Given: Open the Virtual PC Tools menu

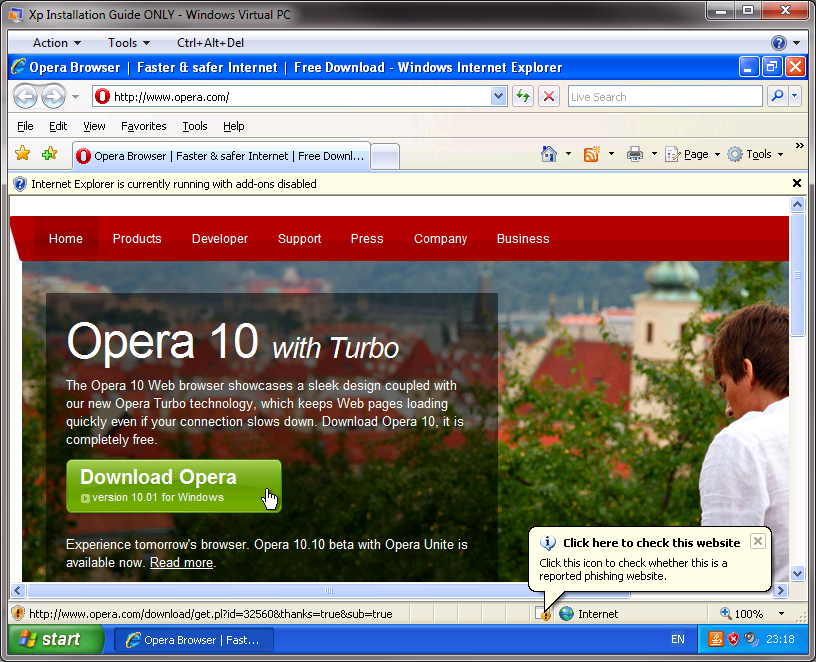Looking at the screenshot, I should click(x=129, y=43).
